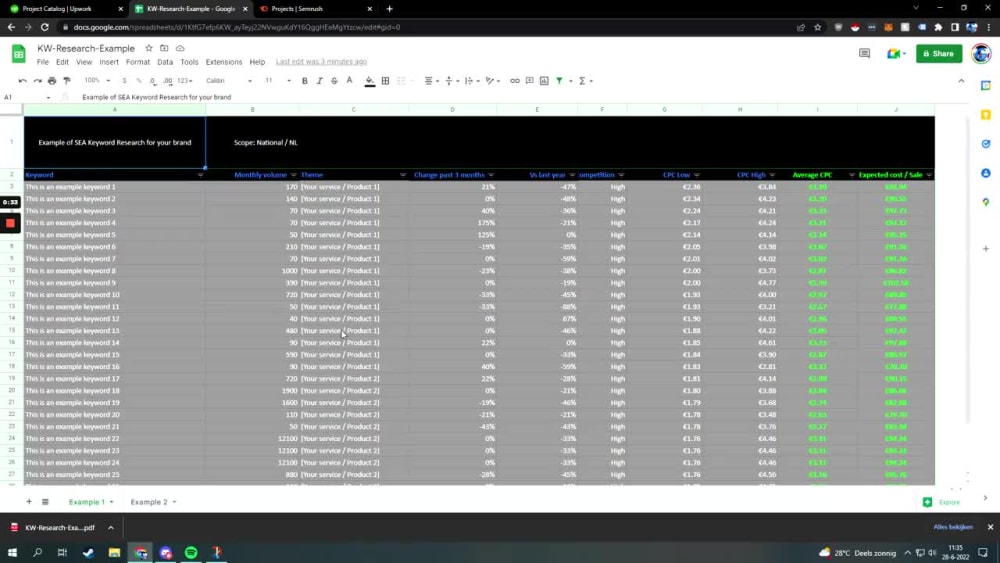Open the zoom level dropdown
Screen dimensions: 1000x563
coord(98,81)
